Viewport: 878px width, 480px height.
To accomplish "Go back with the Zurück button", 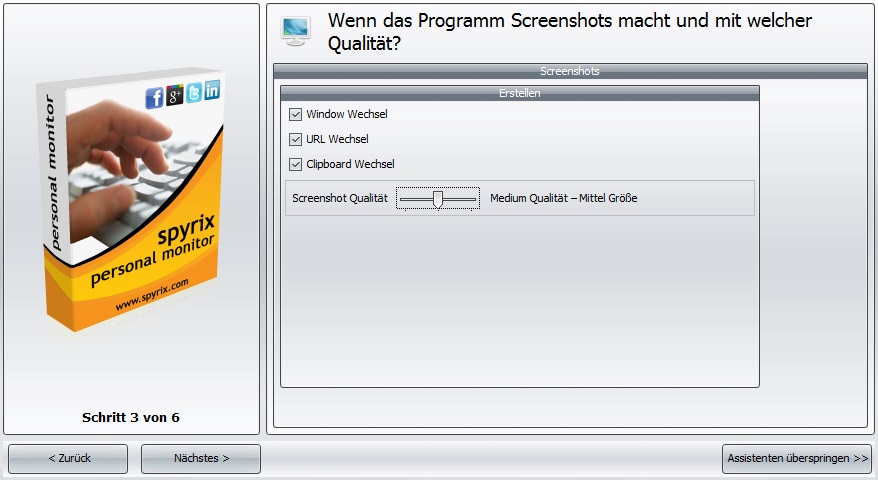I will pyautogui.click(x=68, y=459).
